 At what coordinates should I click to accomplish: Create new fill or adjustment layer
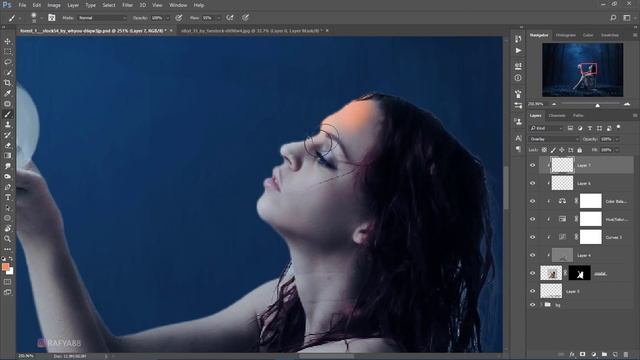[x=593, y=354]
